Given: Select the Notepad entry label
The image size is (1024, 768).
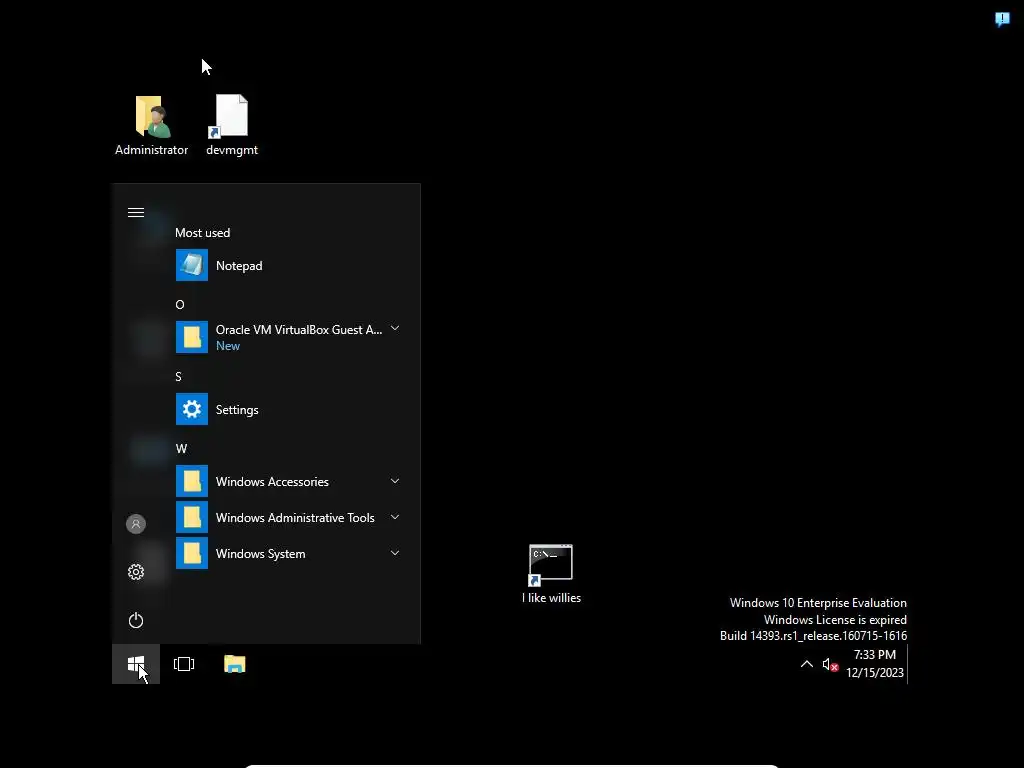Looking at the screenshot, I should [239, 266].
